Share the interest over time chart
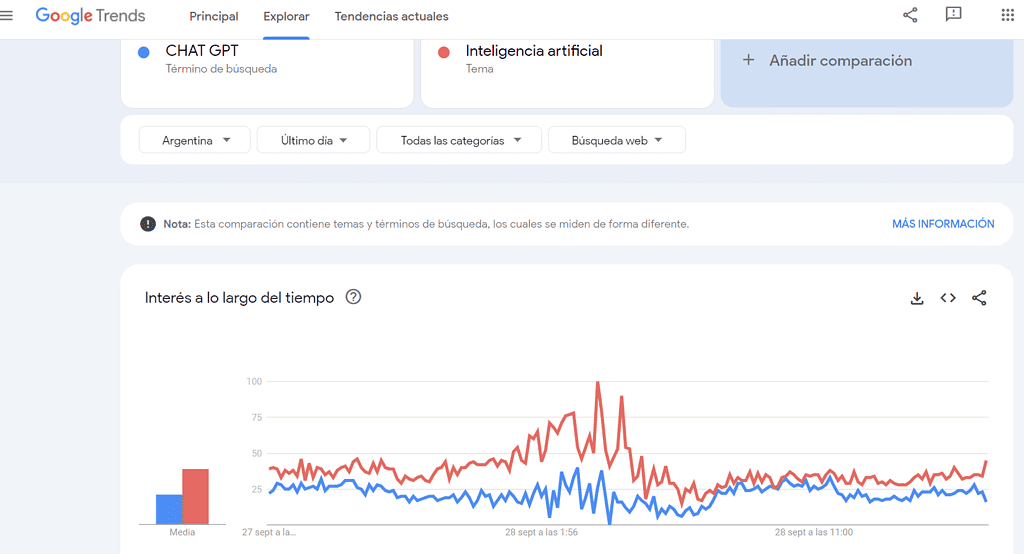 click(x=979, y=298)
